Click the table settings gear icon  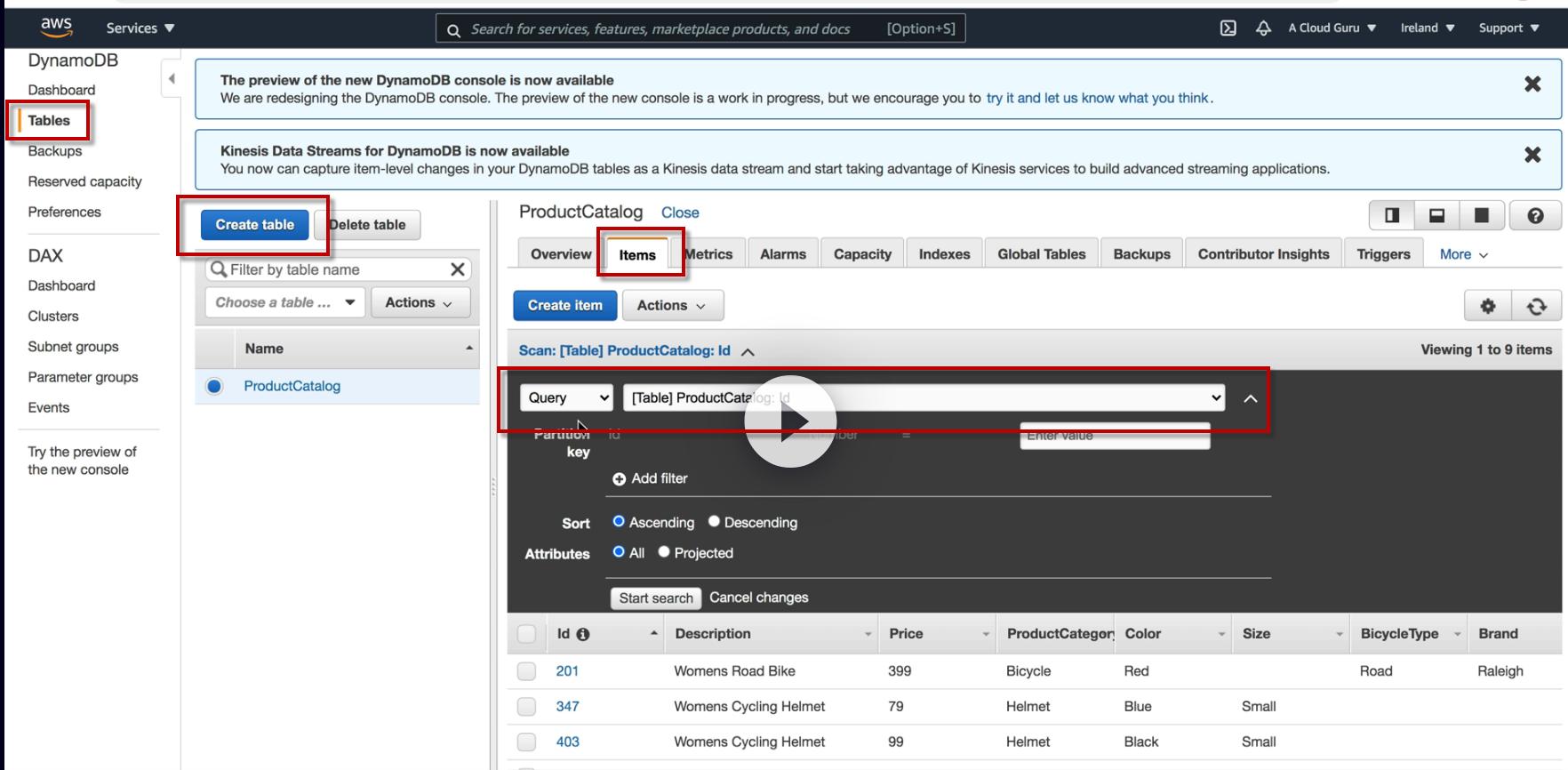[x=1487, y=306]
